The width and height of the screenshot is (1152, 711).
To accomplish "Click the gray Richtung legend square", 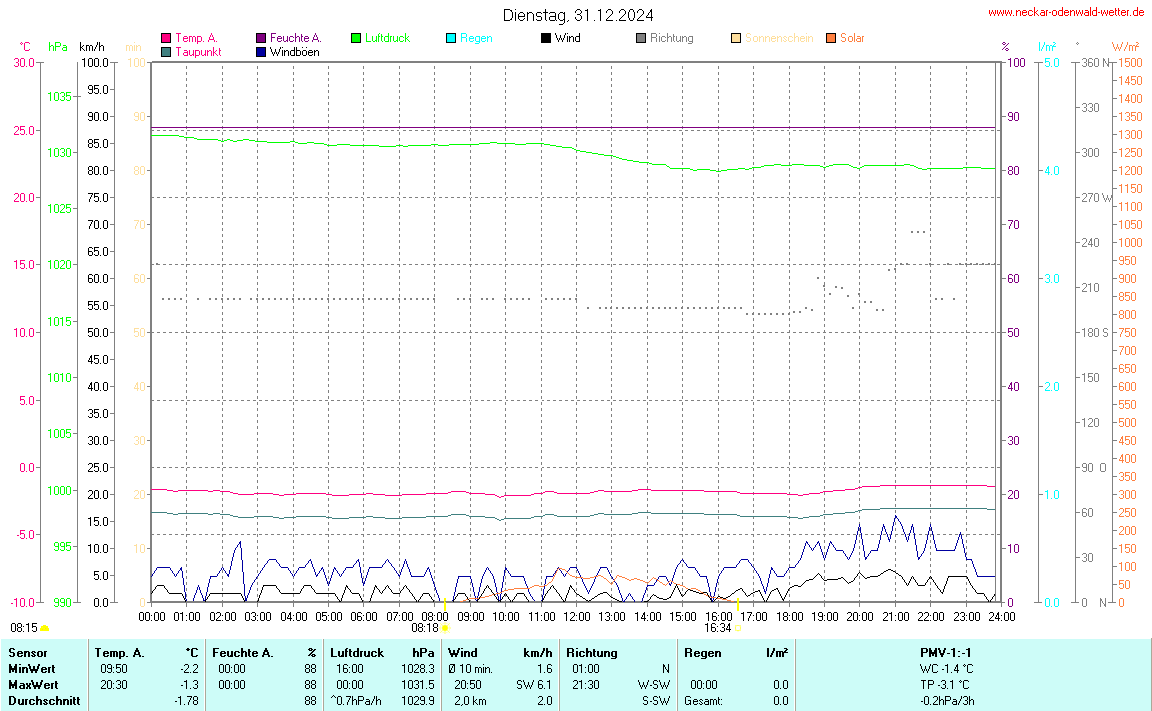I will pos(641,38).
